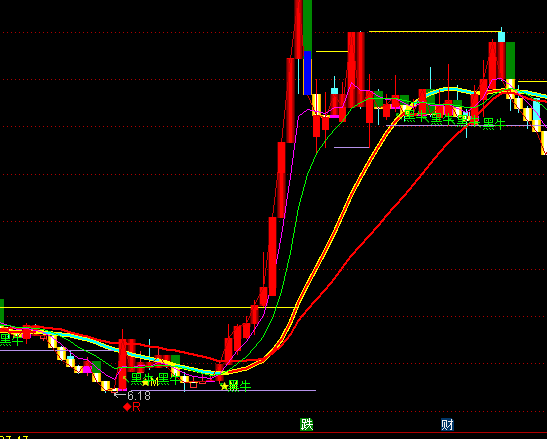Click the bottom purple support line
This screenshot has width=547, height=439.
point(223,390)
